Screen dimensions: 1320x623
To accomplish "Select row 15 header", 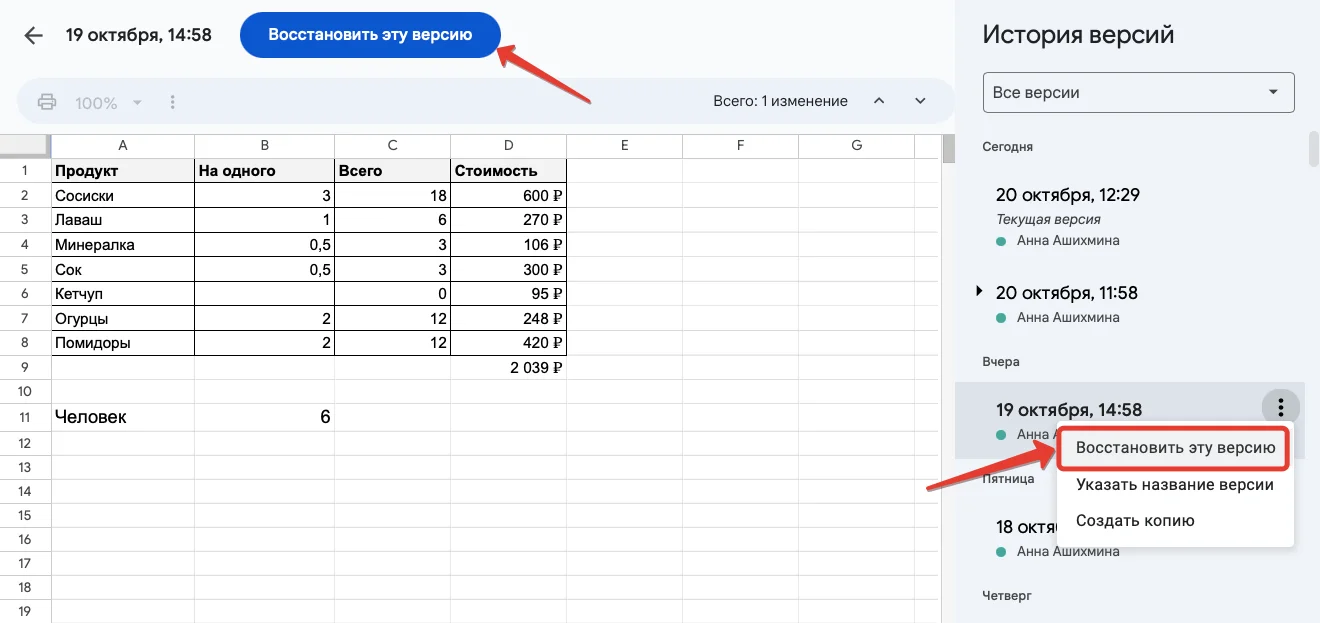I will point(25,515).
